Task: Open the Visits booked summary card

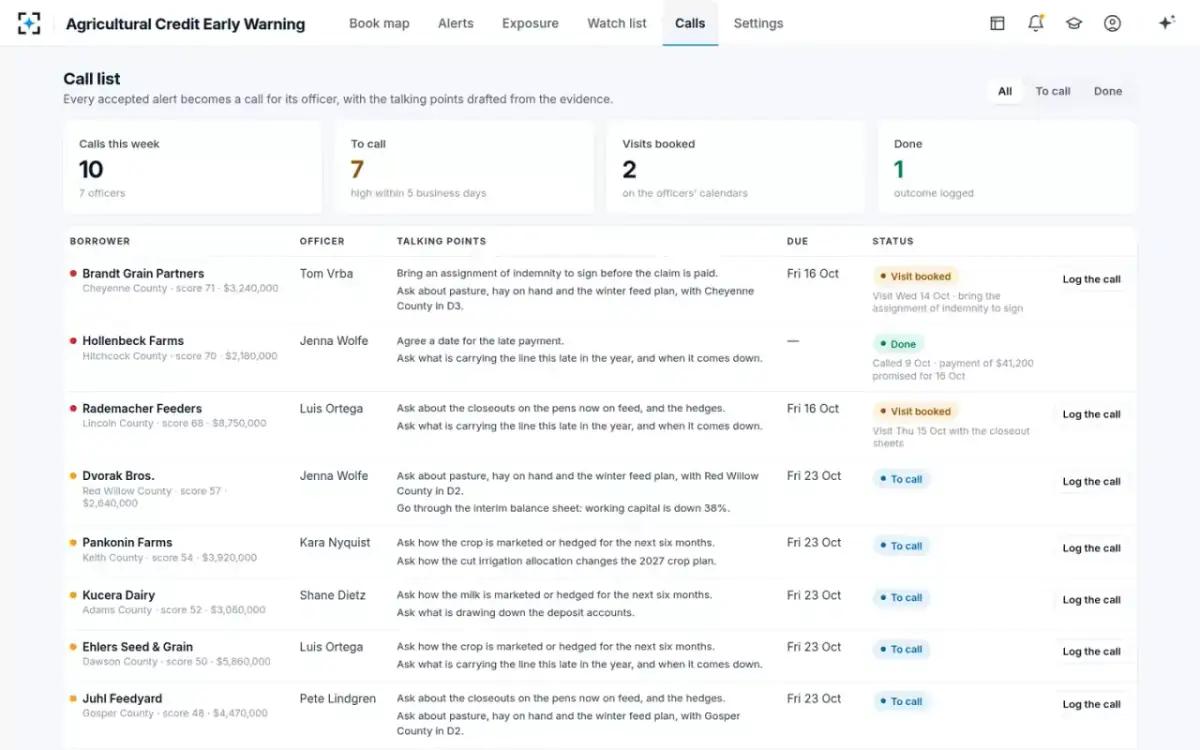Action: [x=736, y=168]
